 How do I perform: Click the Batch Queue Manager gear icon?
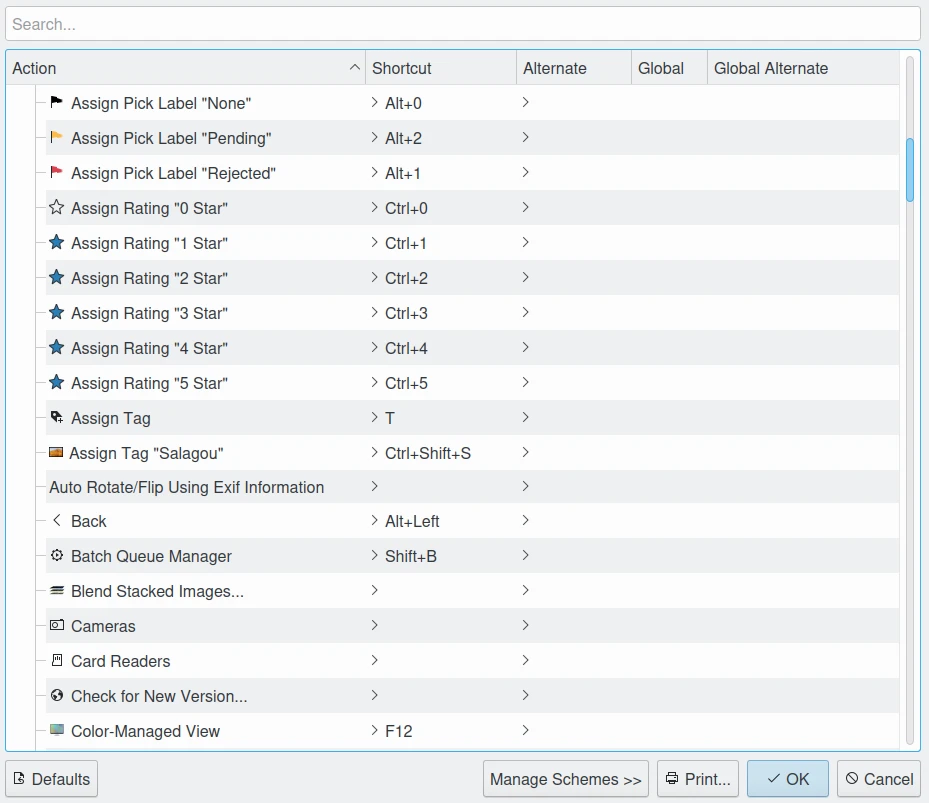coord(56,555)
